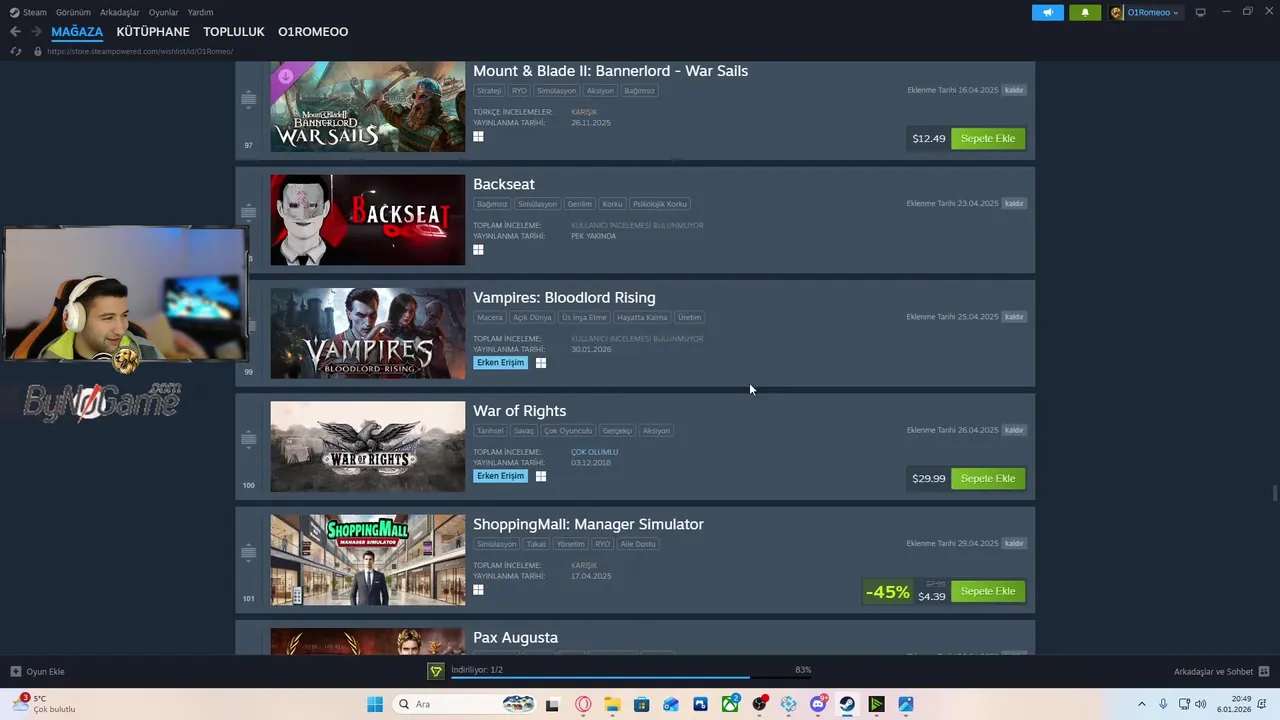Open the O1Romeoo account dropdown

(x=1145, y=12)
